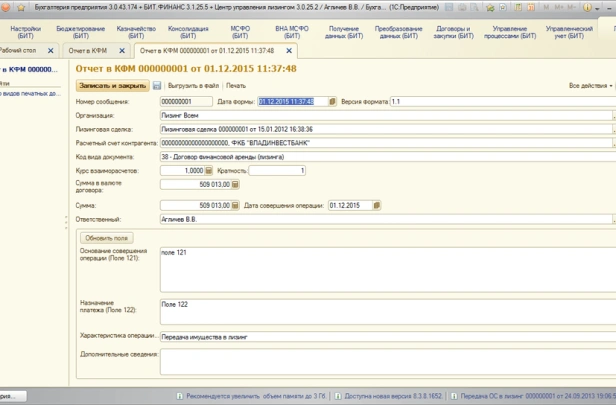Click the save diskette icon next to Записать и закрыть
Viewport: 616px width, 405px height.
157,86
